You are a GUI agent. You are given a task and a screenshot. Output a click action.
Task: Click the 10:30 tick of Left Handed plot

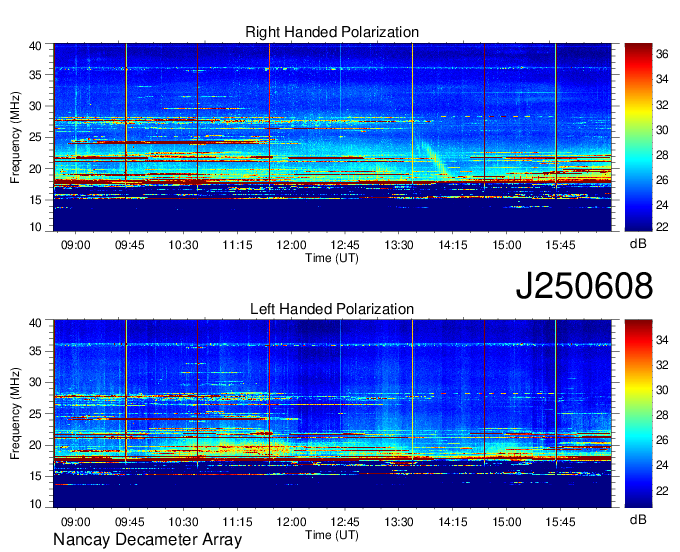pos(183,522)
